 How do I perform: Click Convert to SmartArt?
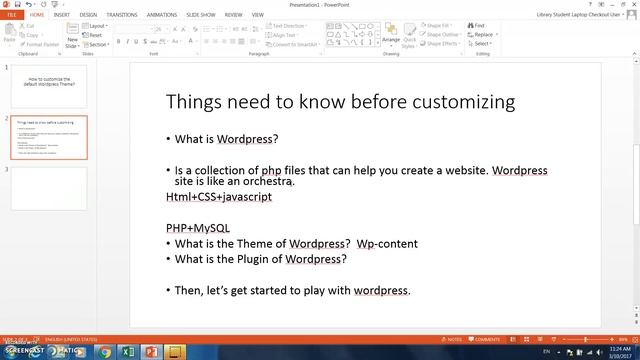point(292,44)
